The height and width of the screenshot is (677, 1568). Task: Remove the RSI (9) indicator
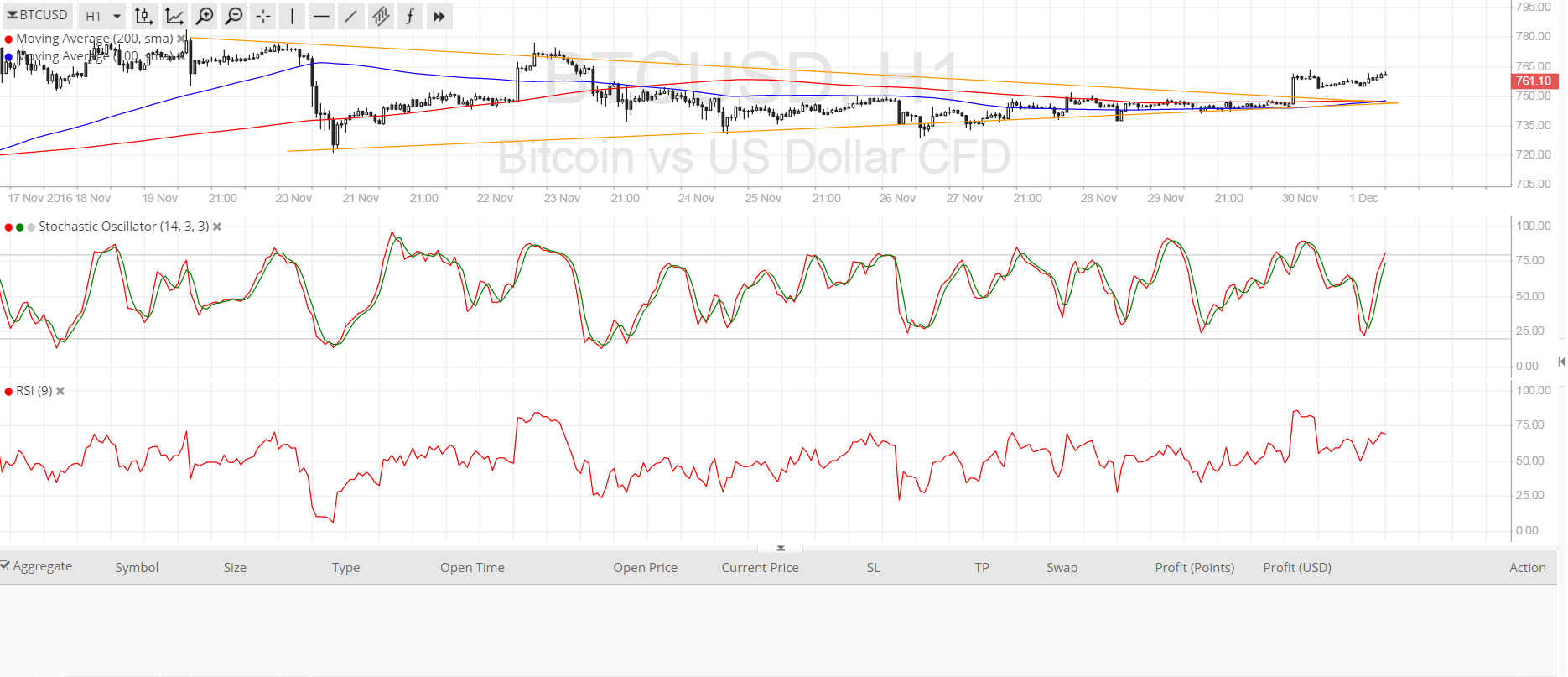pyautogui.click(x=60, y=391)
